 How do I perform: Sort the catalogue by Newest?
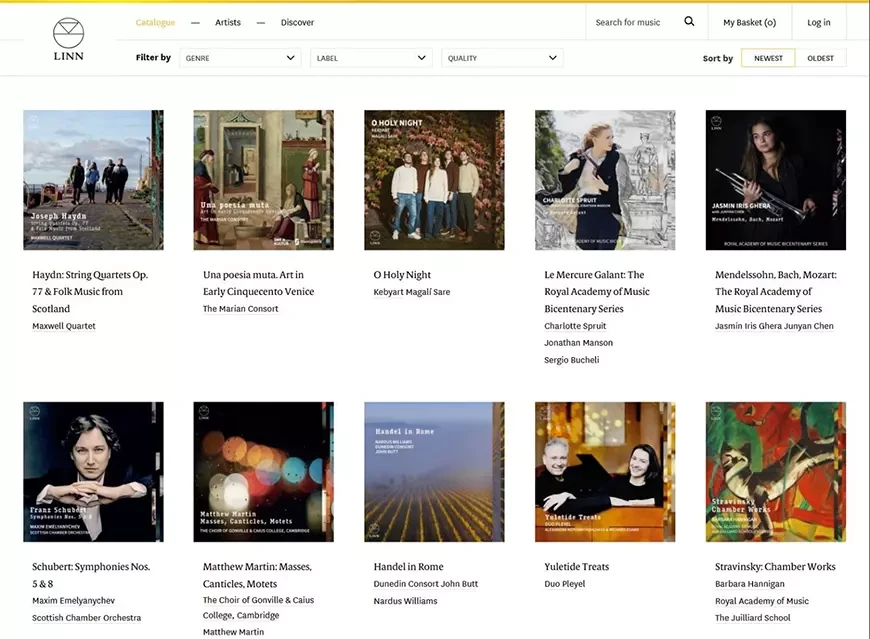[768, 58]
